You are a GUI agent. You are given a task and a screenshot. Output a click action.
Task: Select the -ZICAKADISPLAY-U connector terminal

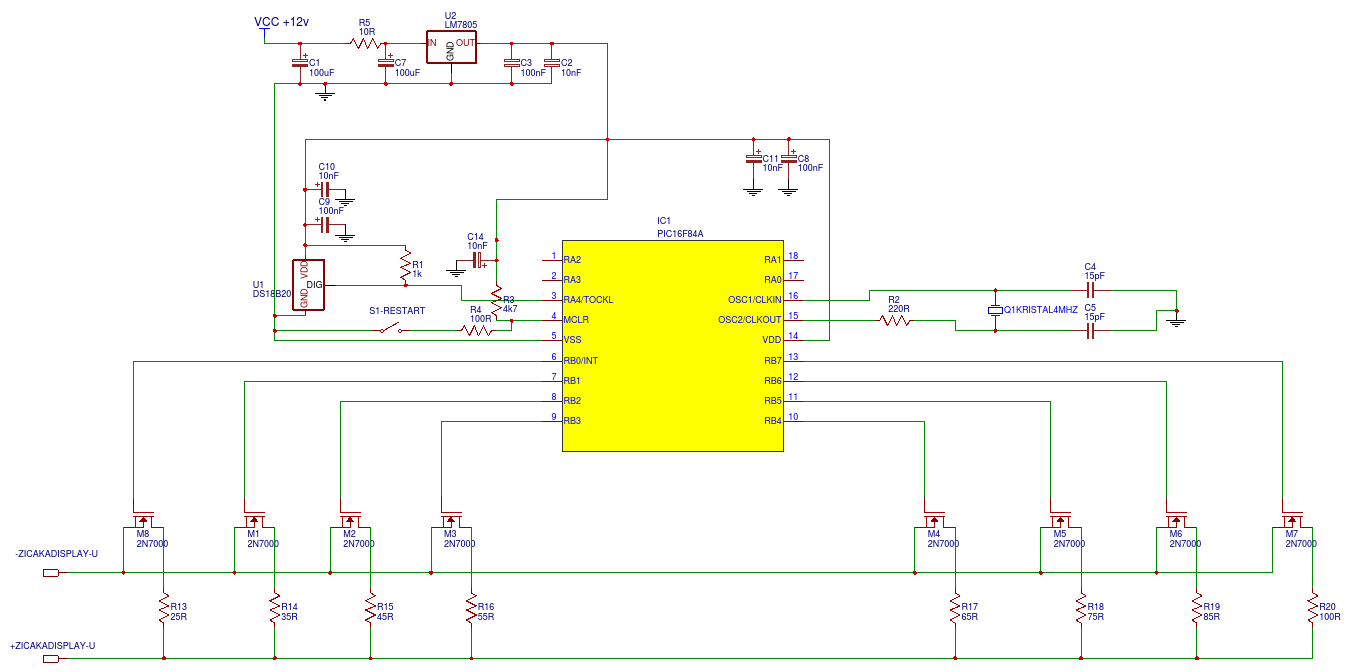(51, 573)
